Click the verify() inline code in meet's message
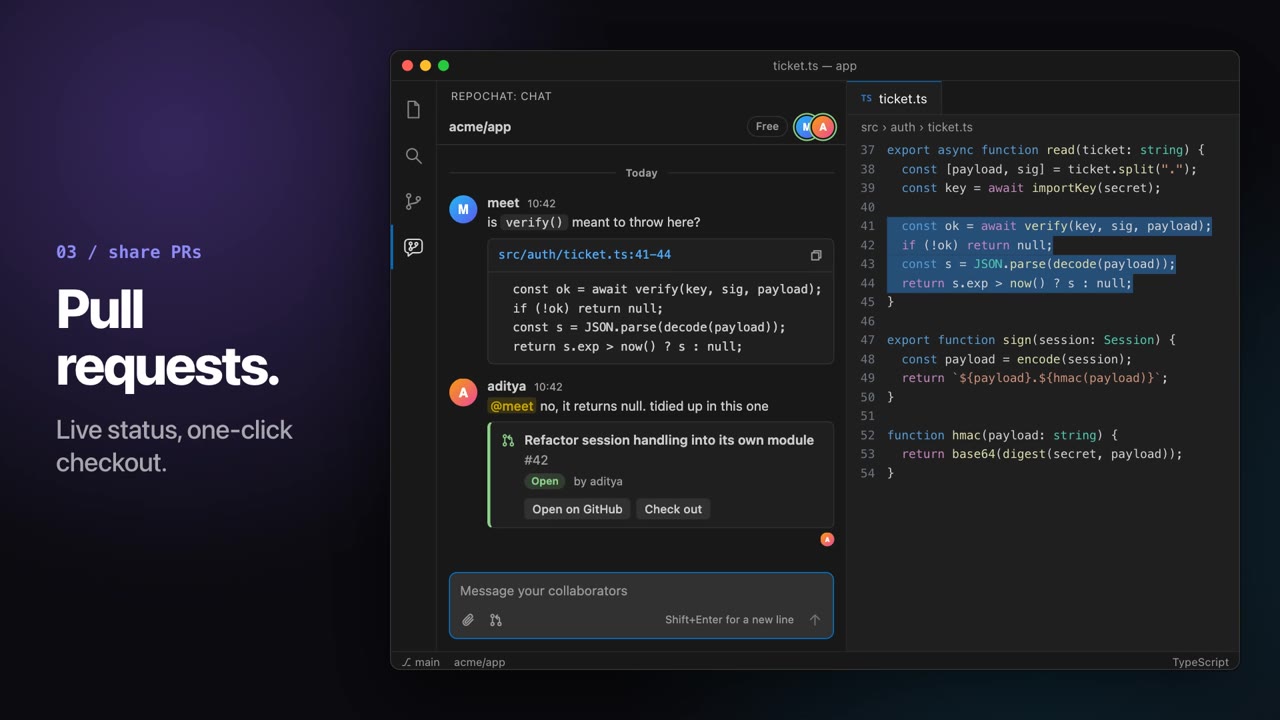The width and height of the screenshot is (1280, 720). [534, 222]
